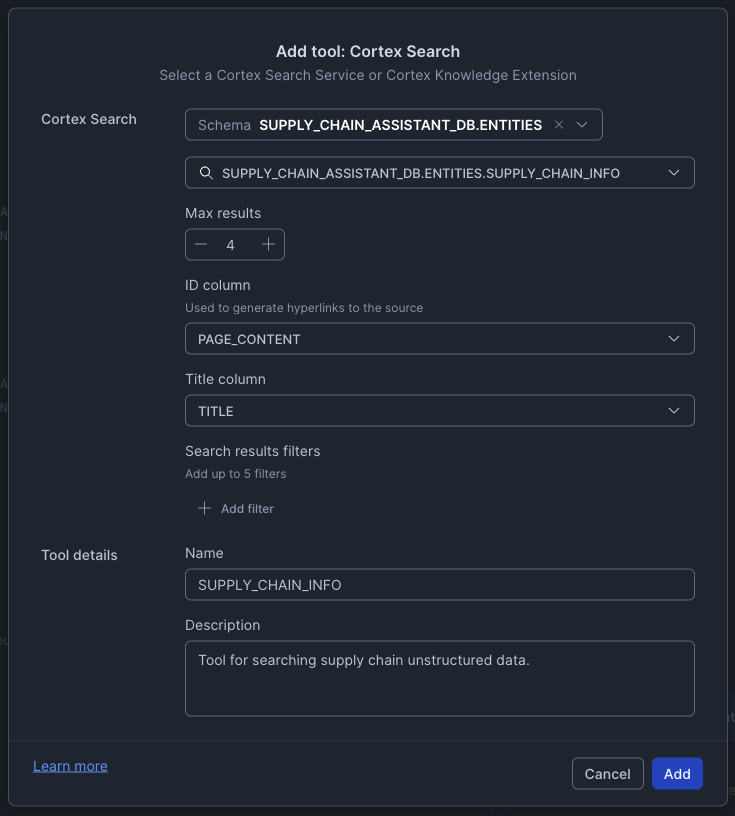Open the SUPPLY_CHAIN_INFO service selector
Viewport: 735px width, 816px height.
[440, 172]
